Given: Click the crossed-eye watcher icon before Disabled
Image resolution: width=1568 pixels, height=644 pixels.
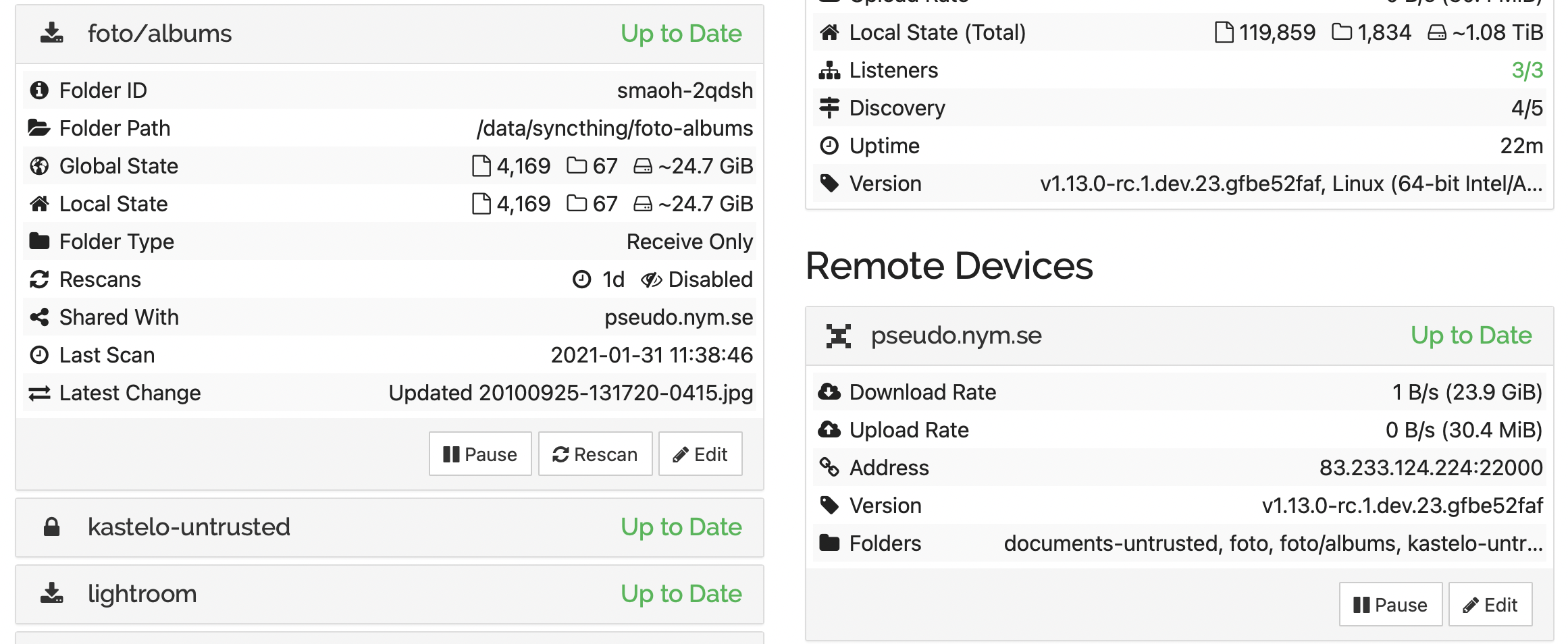Looking at the screenshot, I should coord(652,279).
